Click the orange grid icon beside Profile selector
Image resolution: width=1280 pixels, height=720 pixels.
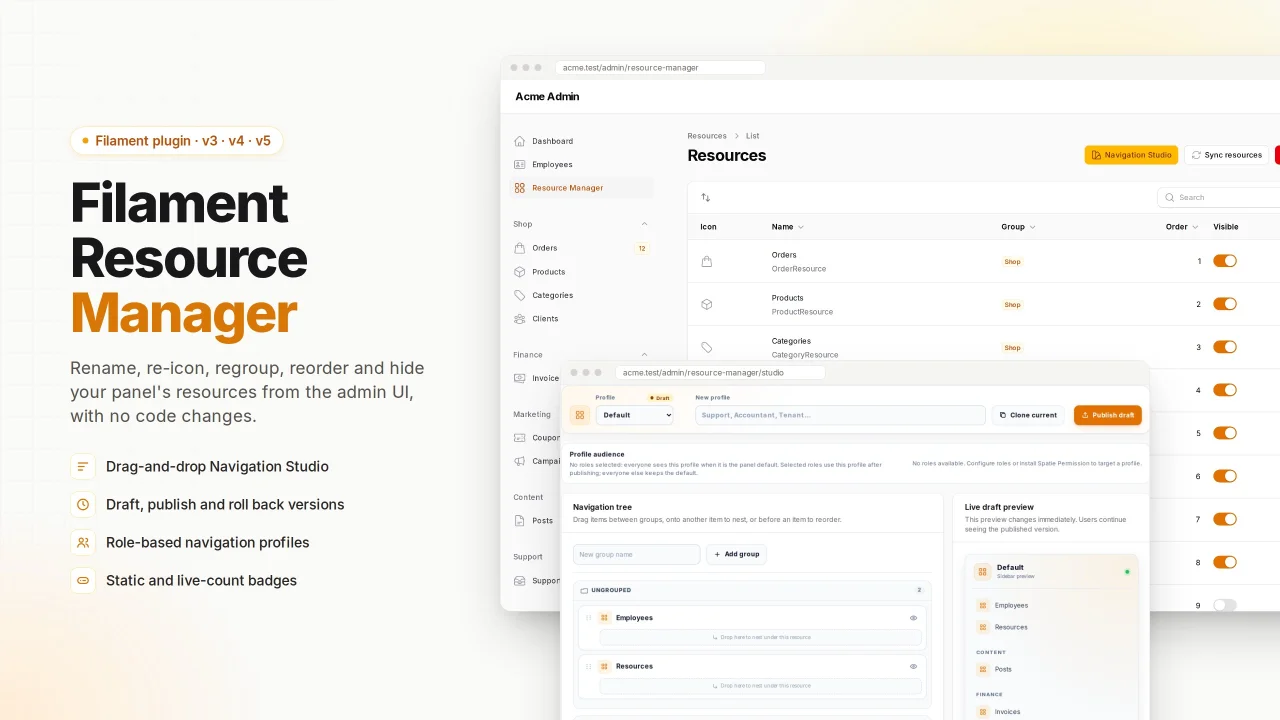point(580,414)
